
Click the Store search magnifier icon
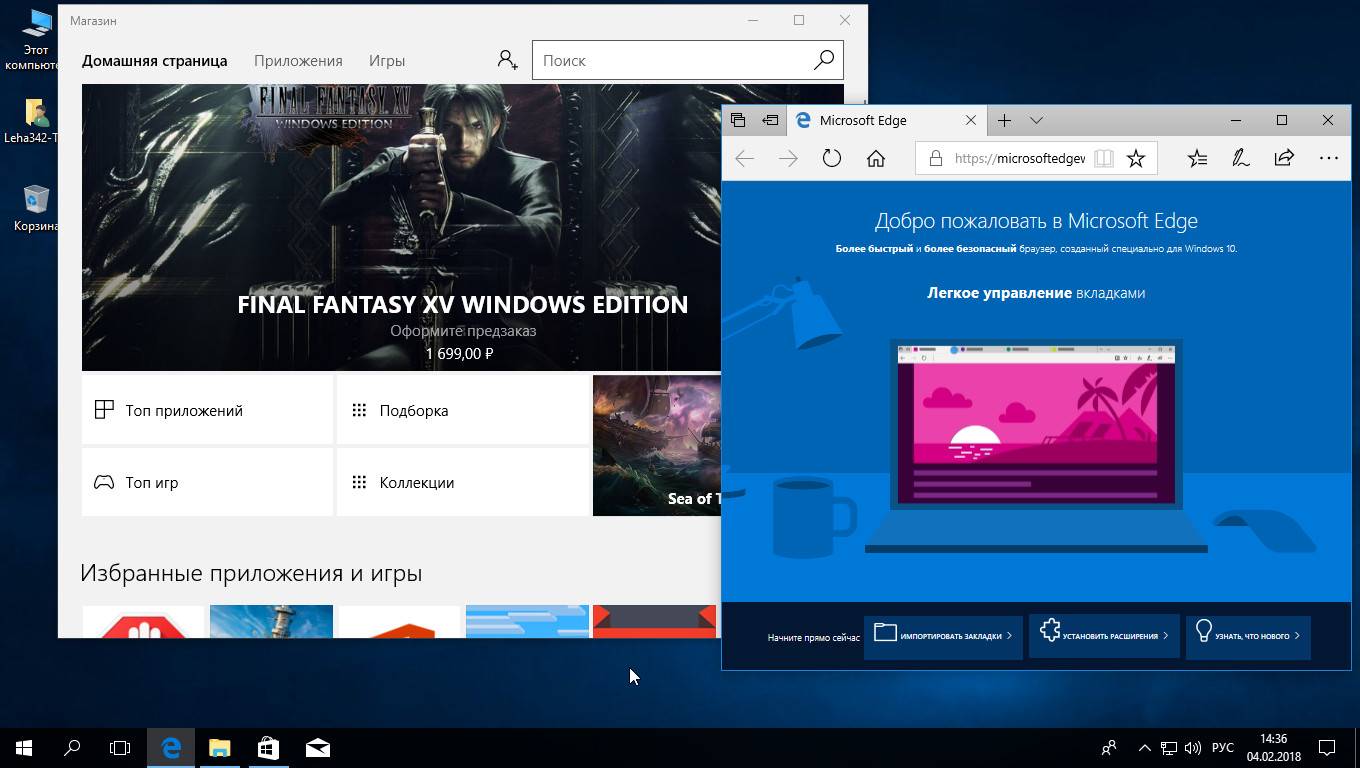click(x=824, y=60)
